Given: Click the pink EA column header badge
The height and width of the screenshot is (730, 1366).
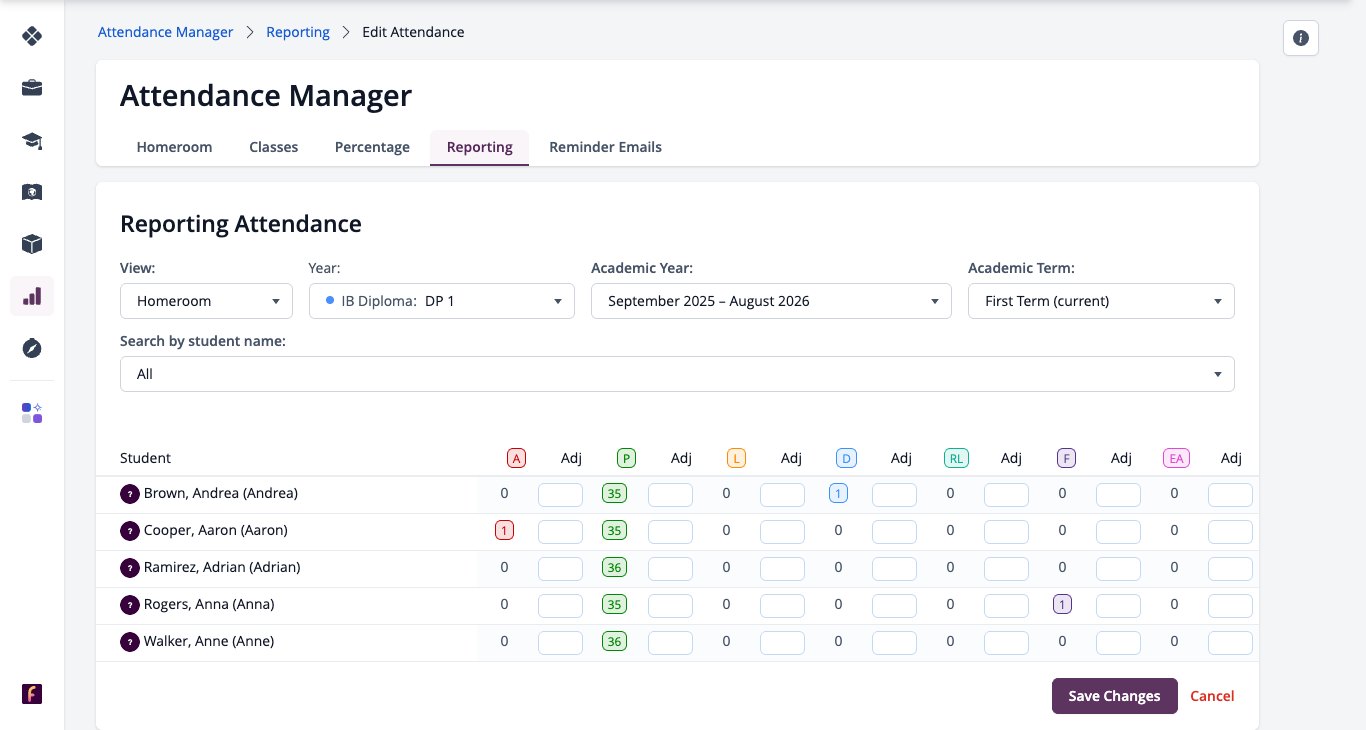Looking at the screenshot, I should click(1176, 458).
